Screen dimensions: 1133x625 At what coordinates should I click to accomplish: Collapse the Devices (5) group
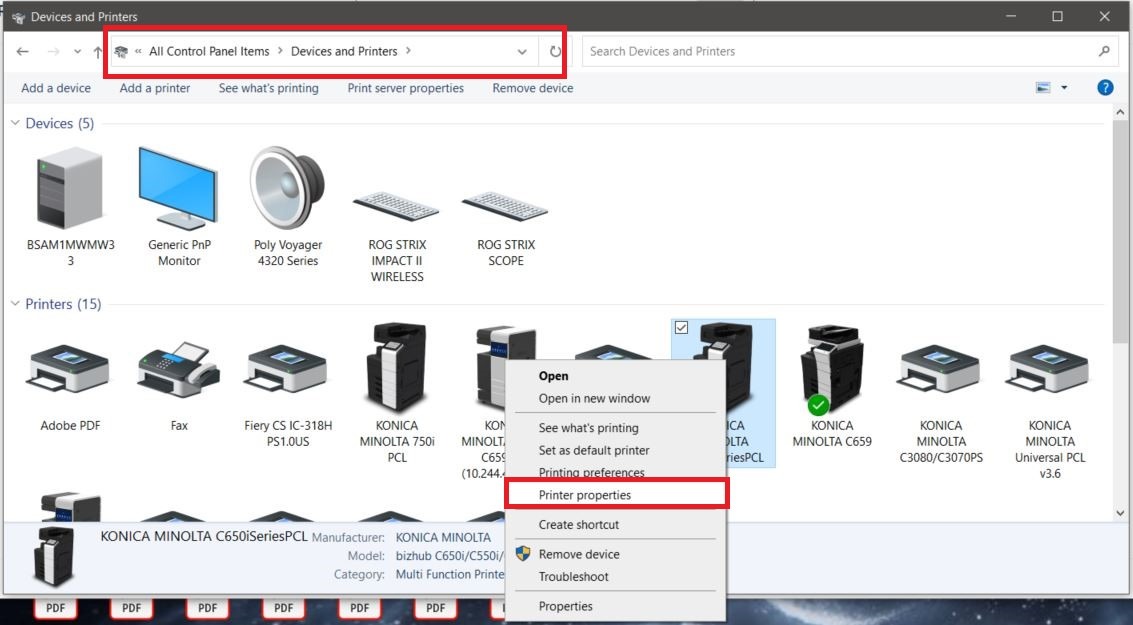pos(15,123)
